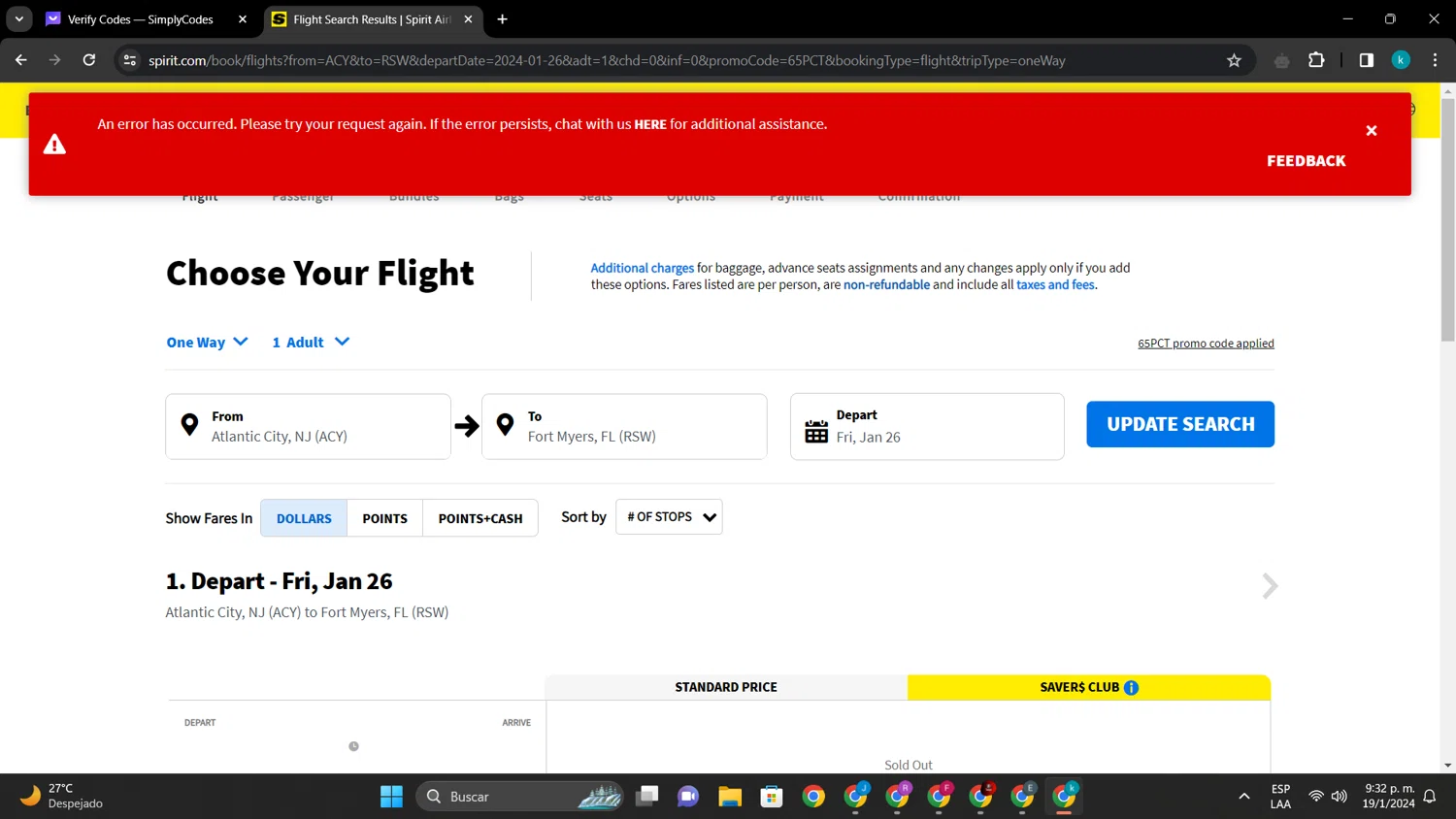The image size is (1456, 819).
Task: Close the Verify Codes SimplyCodes tab
Action: pyautogui.click(x=243, y=19)
